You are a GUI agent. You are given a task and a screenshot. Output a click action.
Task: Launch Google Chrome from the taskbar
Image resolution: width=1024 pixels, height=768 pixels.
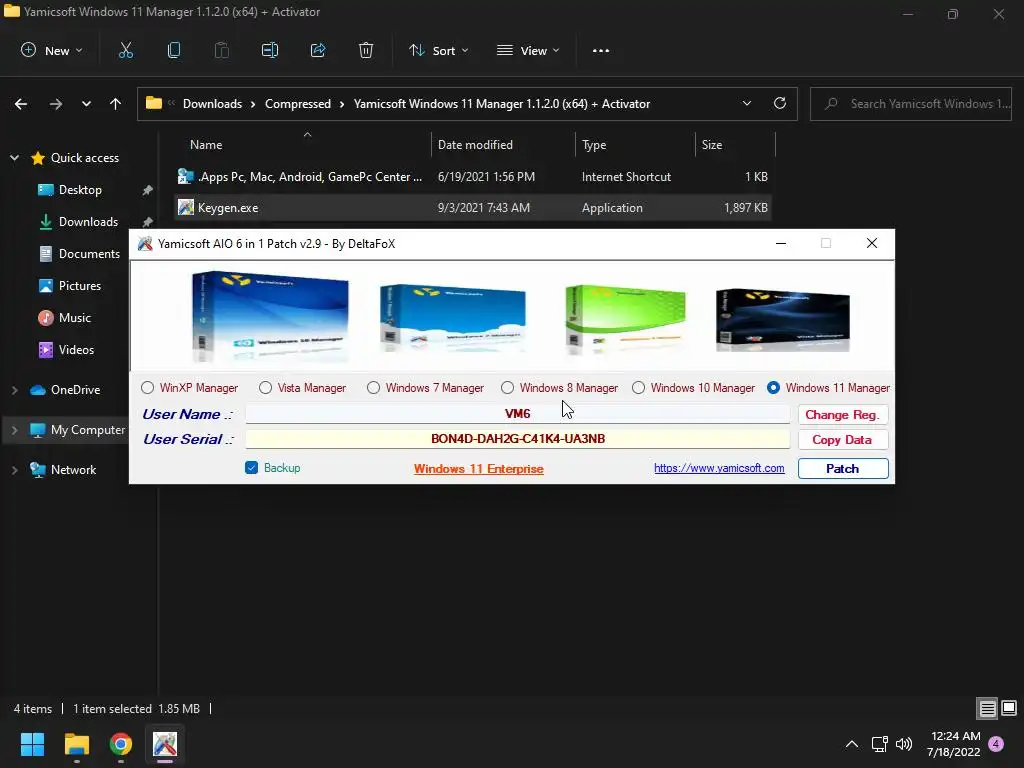[121, 744]
